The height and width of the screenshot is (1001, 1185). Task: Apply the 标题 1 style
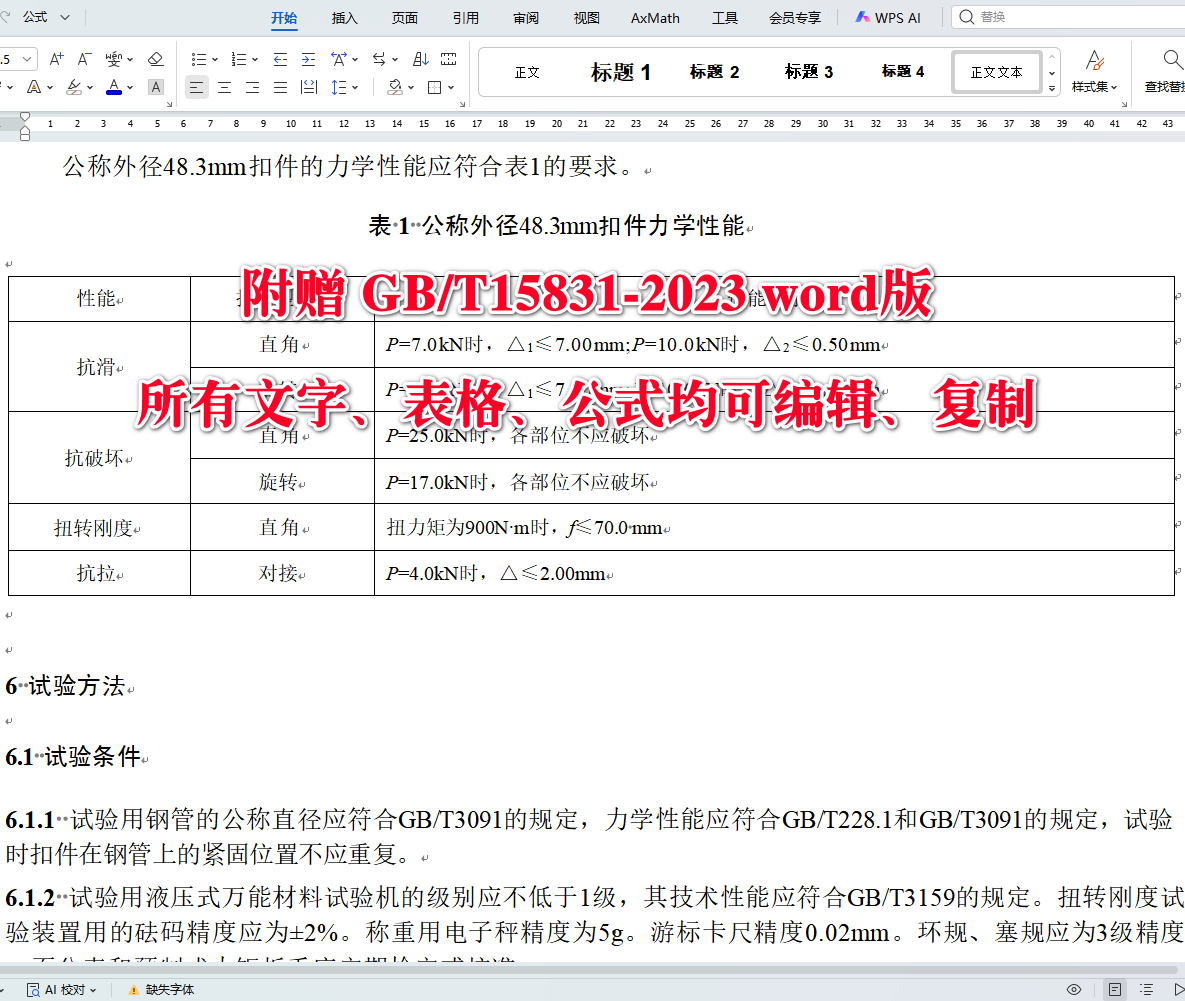tap(621, 71)
